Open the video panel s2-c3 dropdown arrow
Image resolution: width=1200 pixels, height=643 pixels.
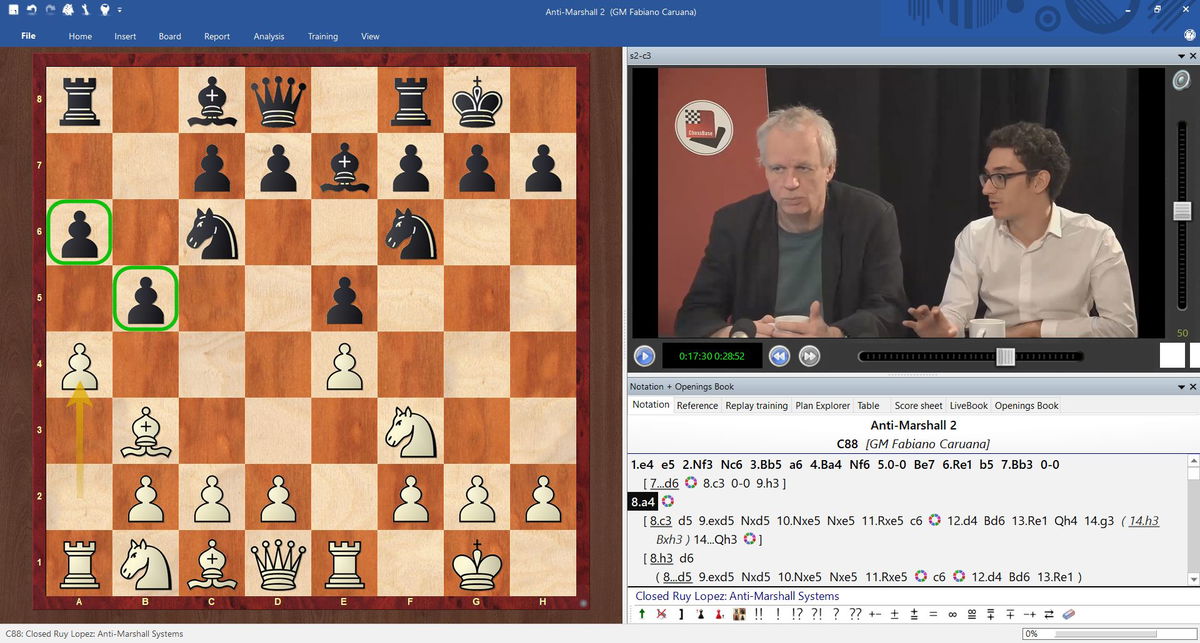1179,58
